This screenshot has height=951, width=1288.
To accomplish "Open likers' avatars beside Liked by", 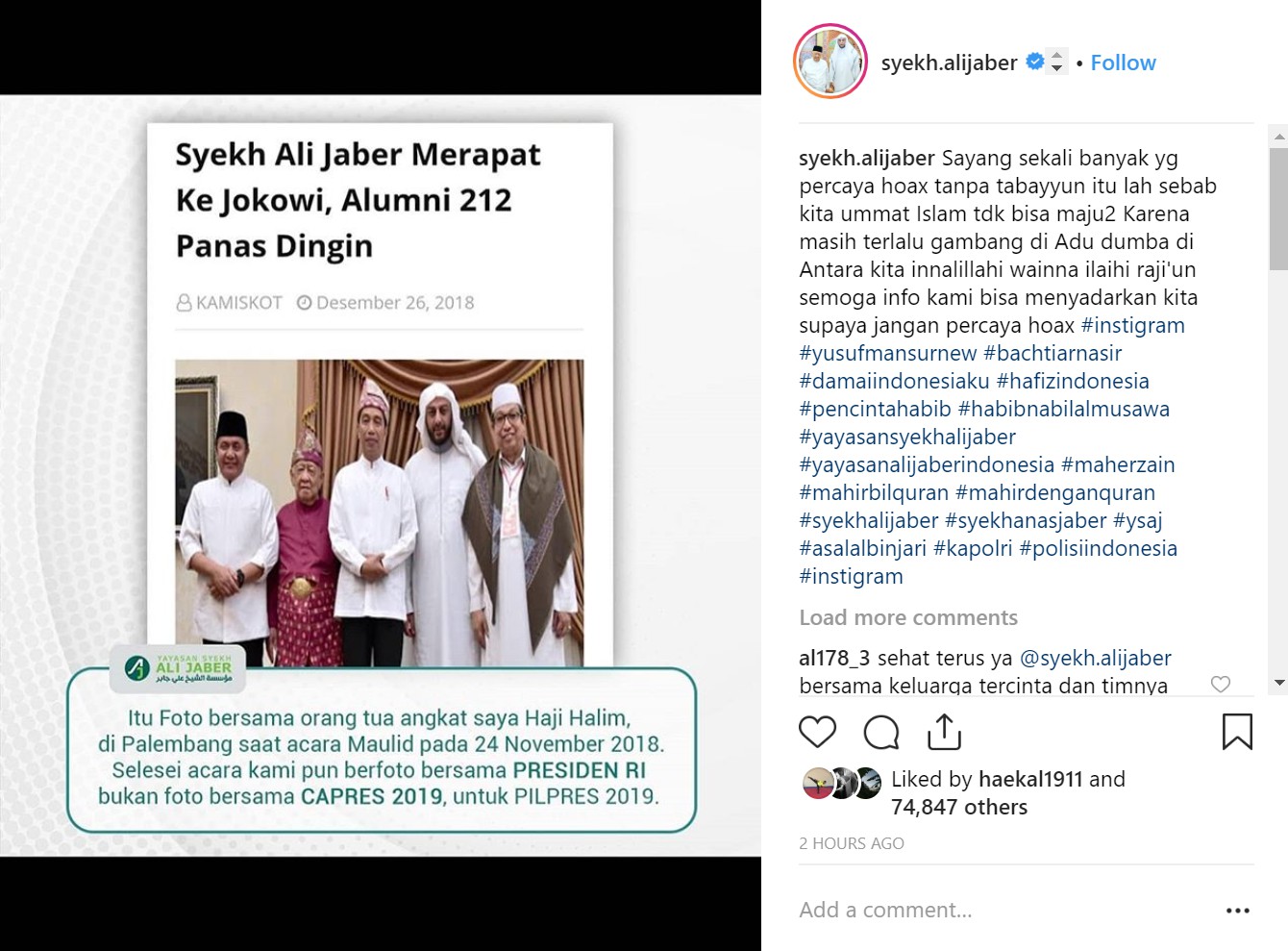I will tap(842, 784).
